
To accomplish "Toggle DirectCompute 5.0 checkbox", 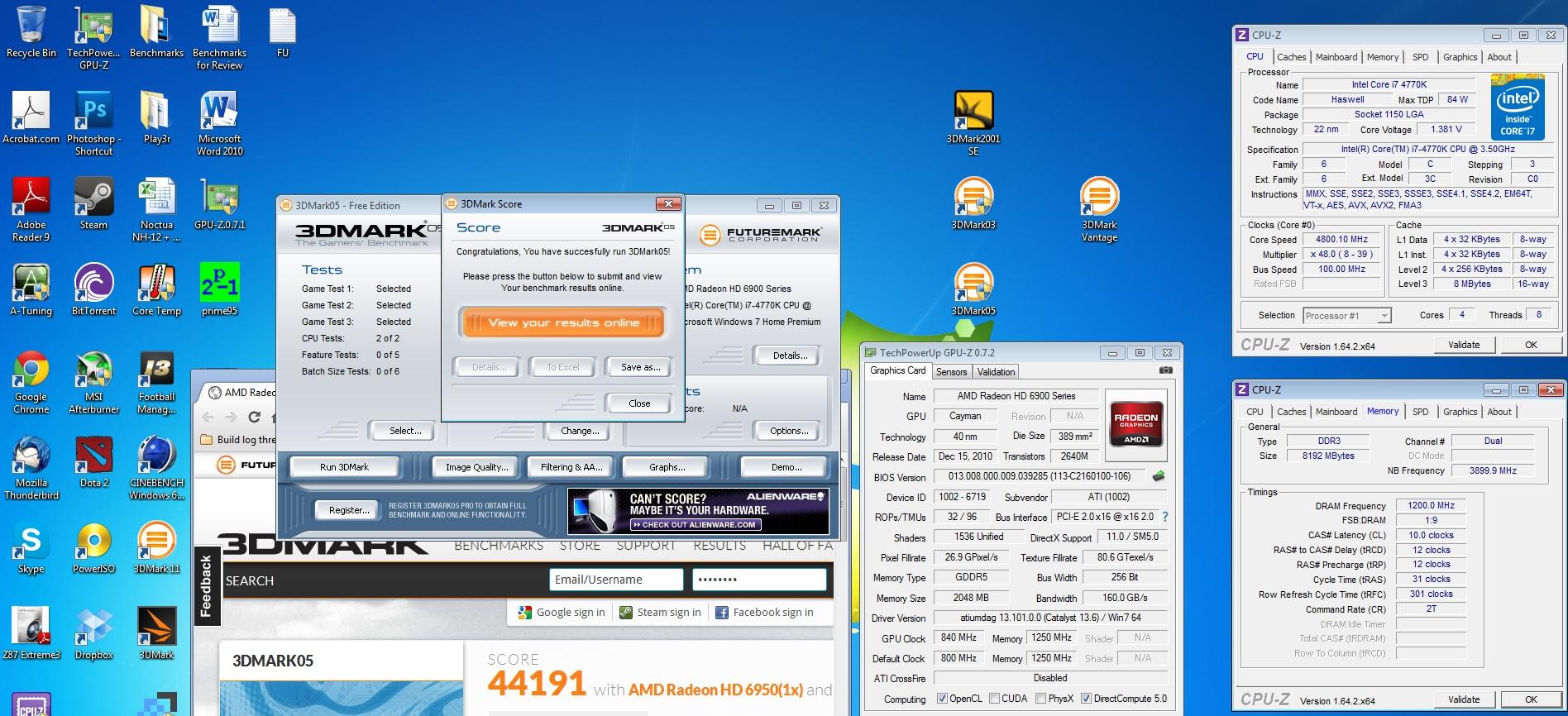I will pyautogui.click(x=1086, y=699).
